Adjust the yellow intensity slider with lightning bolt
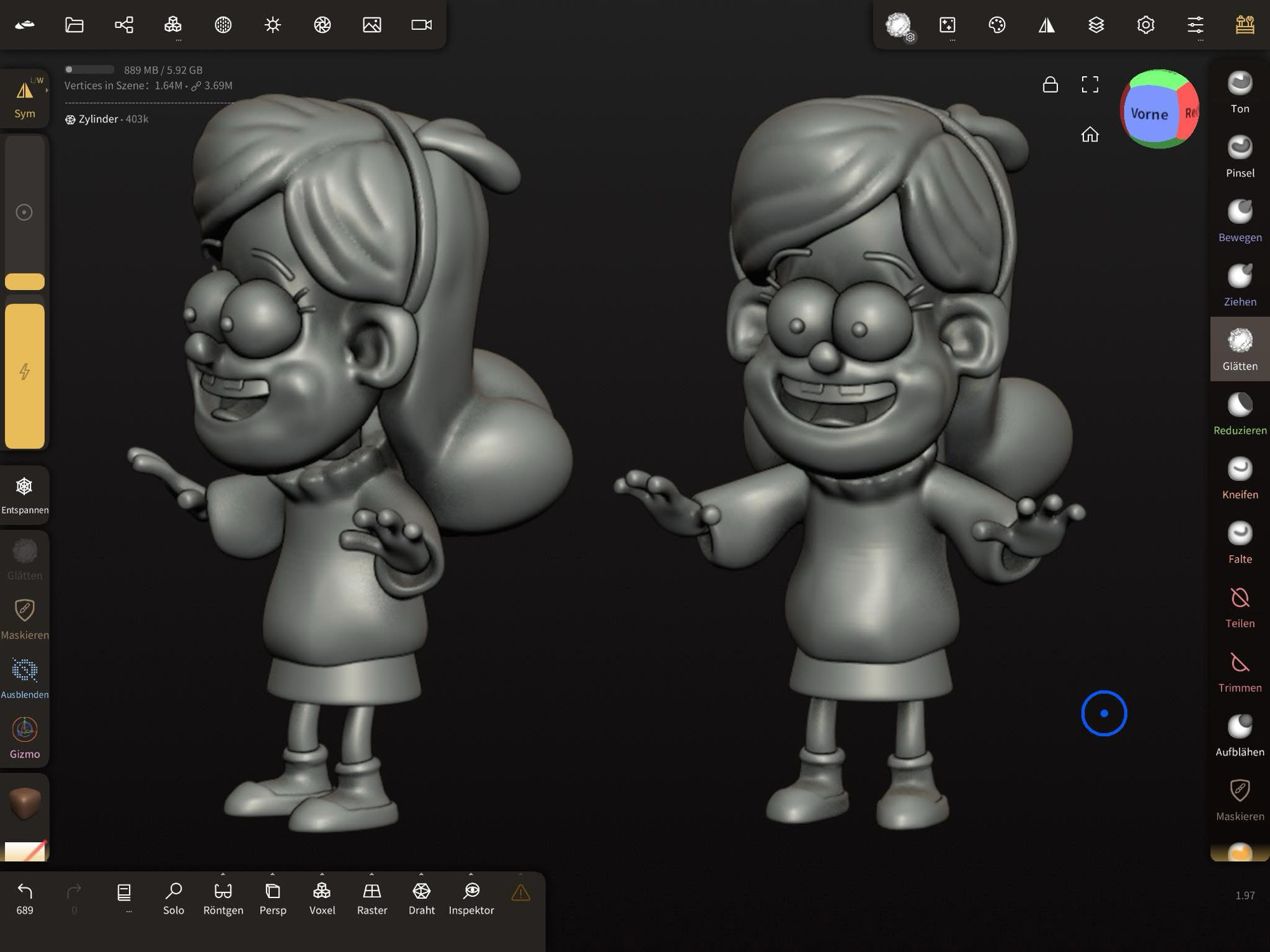Viewport: 1270px width, 952px height. point(25,376)
